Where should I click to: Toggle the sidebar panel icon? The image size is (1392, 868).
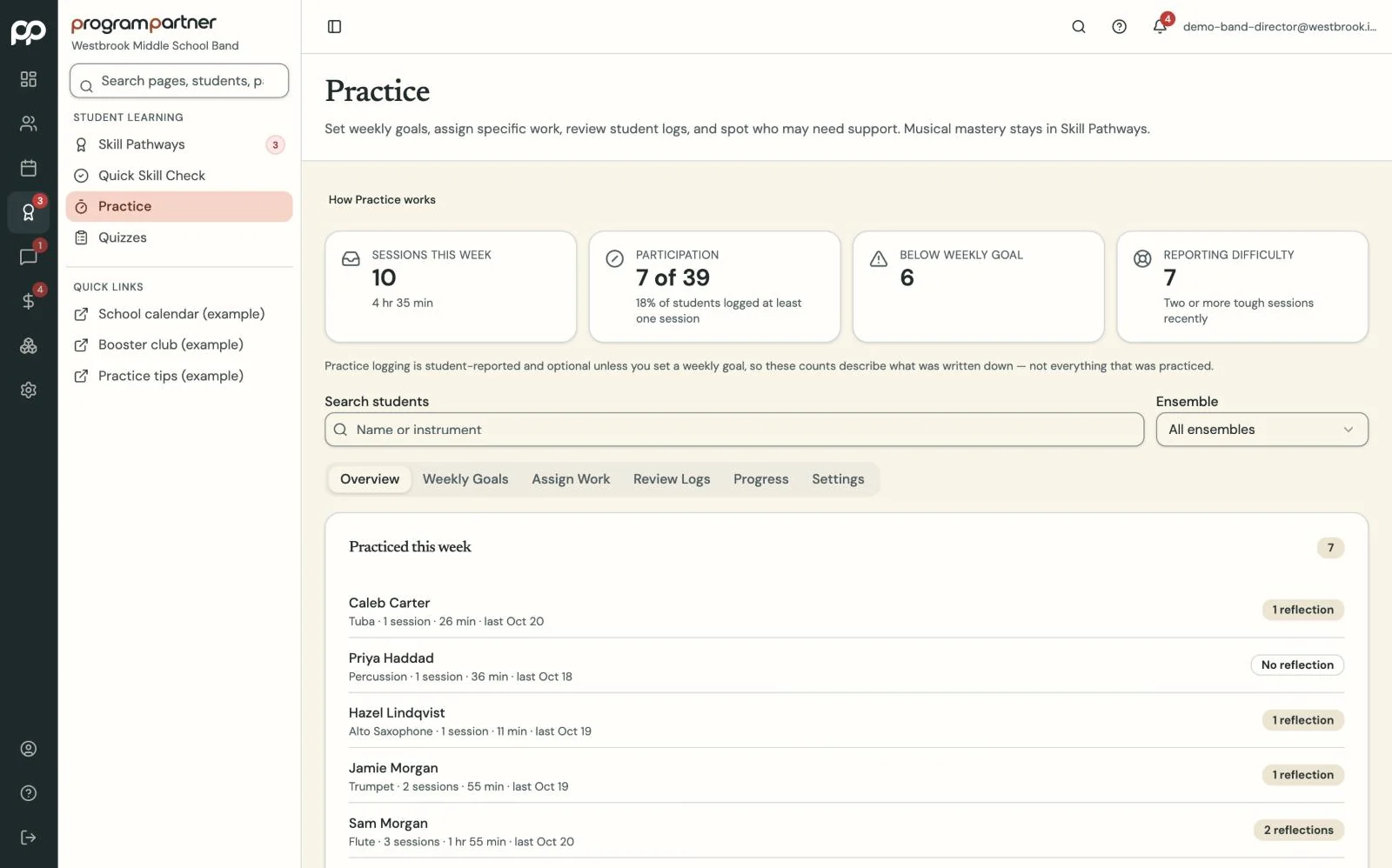tap(334, 27)
